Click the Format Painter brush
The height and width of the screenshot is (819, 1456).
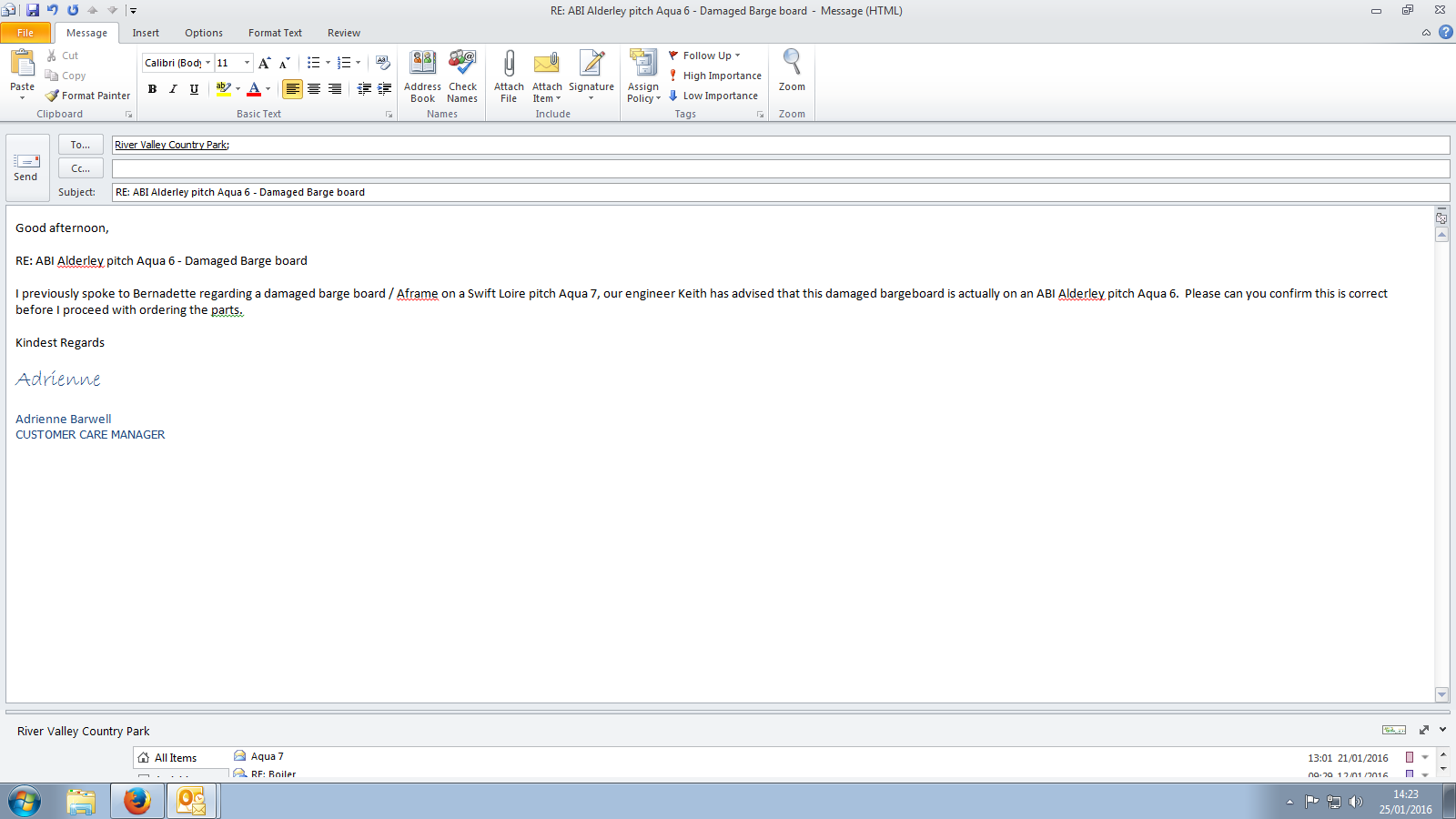click(88, 96)
